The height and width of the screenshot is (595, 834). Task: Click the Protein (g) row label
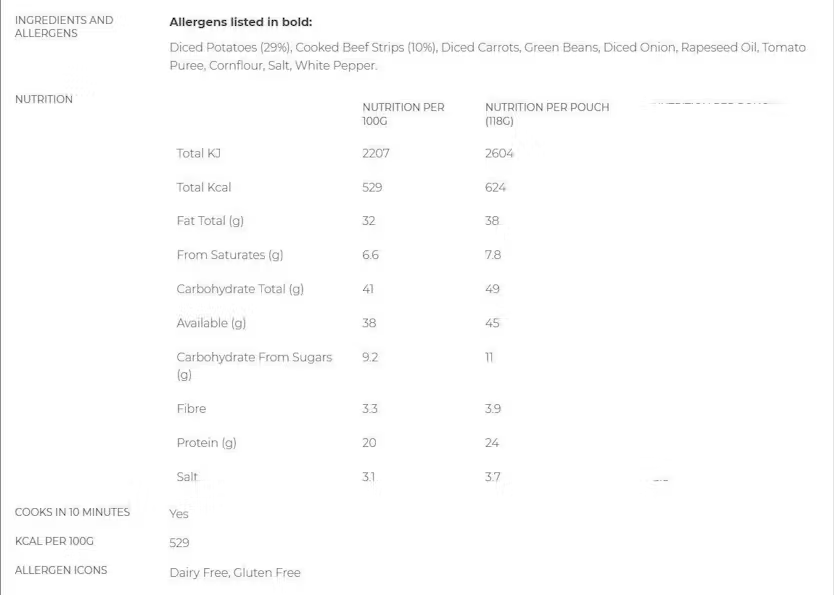click(x=206, y=443)
